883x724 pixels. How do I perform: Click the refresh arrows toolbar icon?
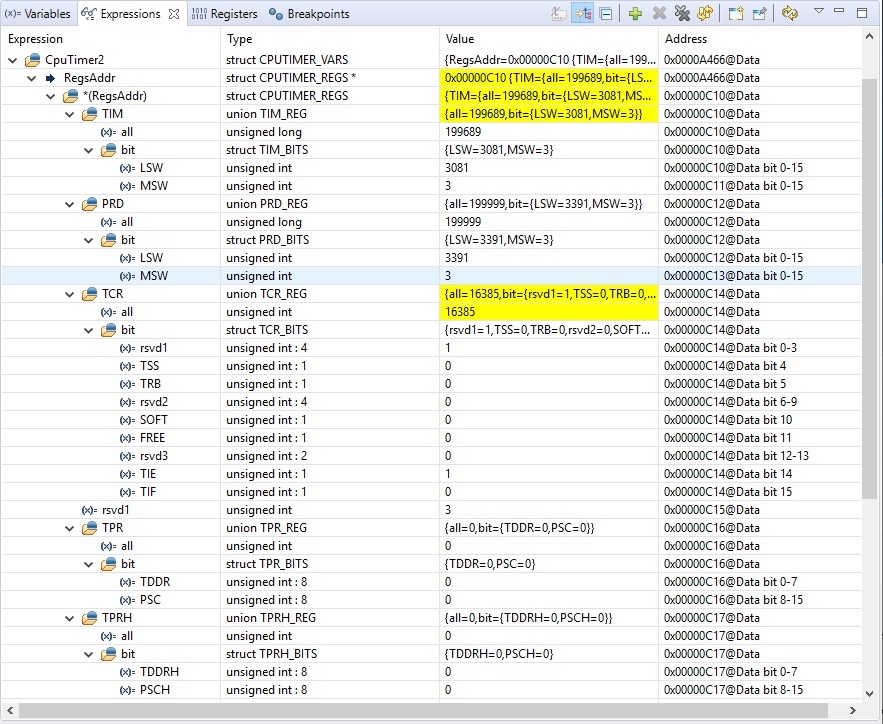705,14
